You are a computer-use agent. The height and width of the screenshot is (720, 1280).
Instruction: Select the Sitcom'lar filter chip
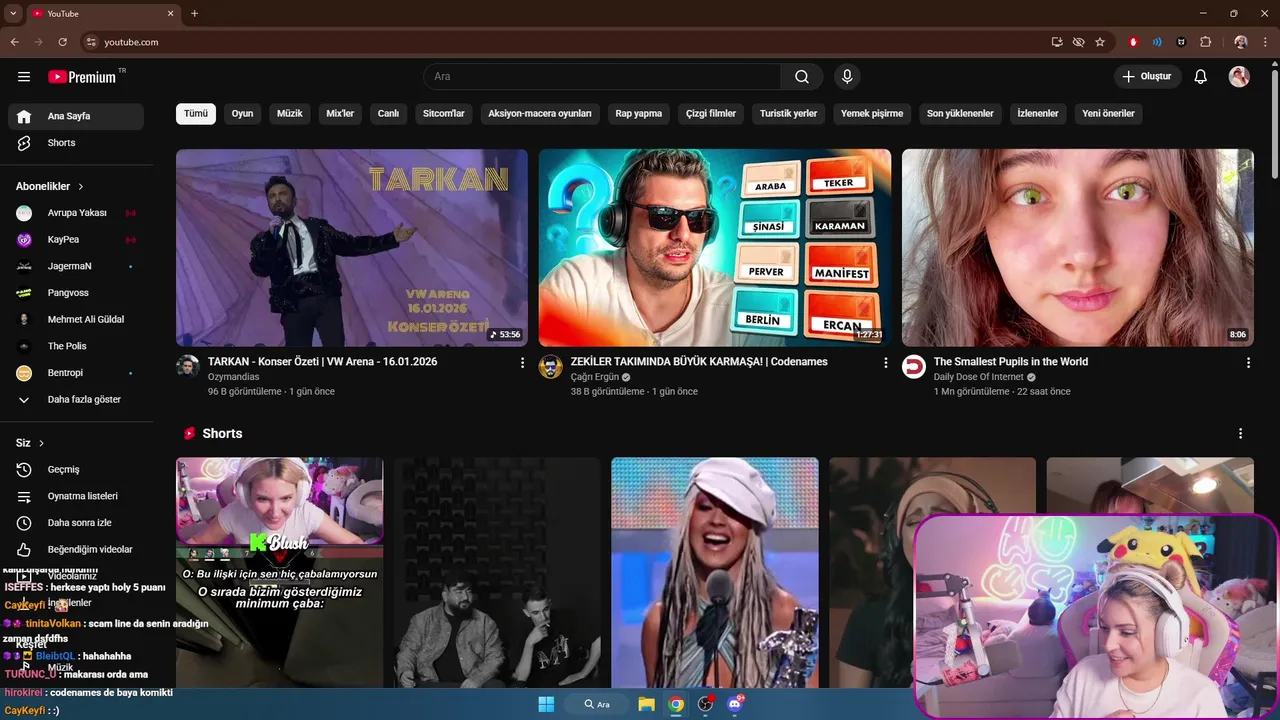tap(444, 114)
